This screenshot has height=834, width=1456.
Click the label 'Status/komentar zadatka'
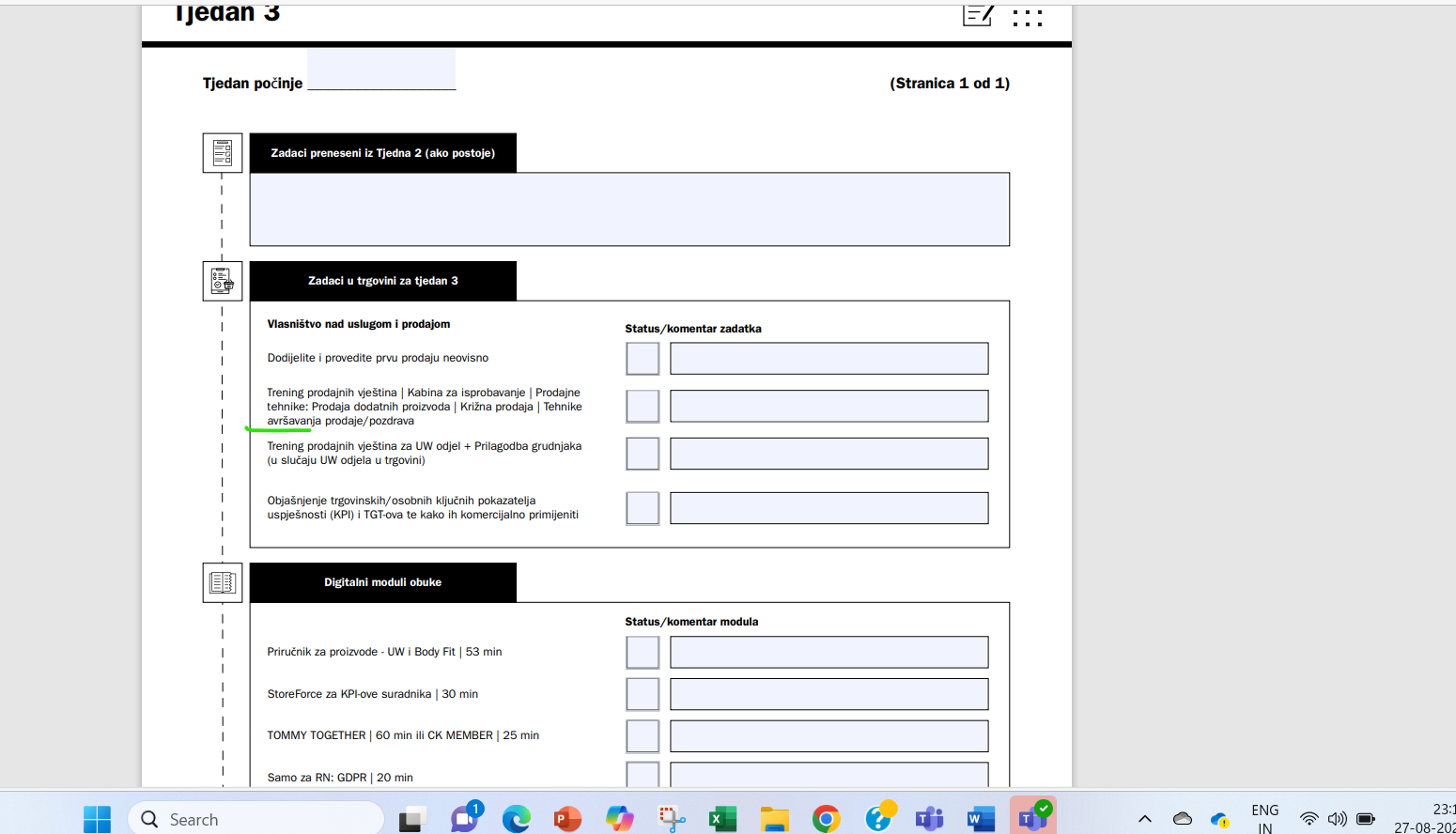pos(693,329)
